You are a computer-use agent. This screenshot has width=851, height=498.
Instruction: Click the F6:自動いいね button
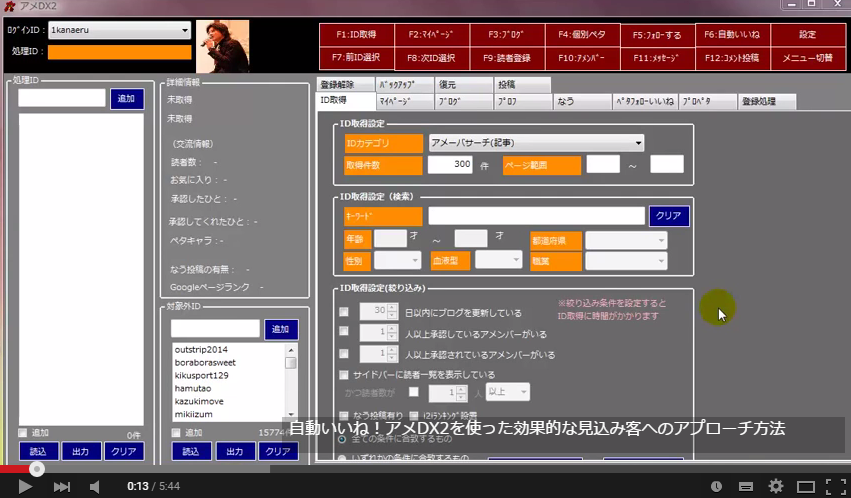tap(732, 35)
